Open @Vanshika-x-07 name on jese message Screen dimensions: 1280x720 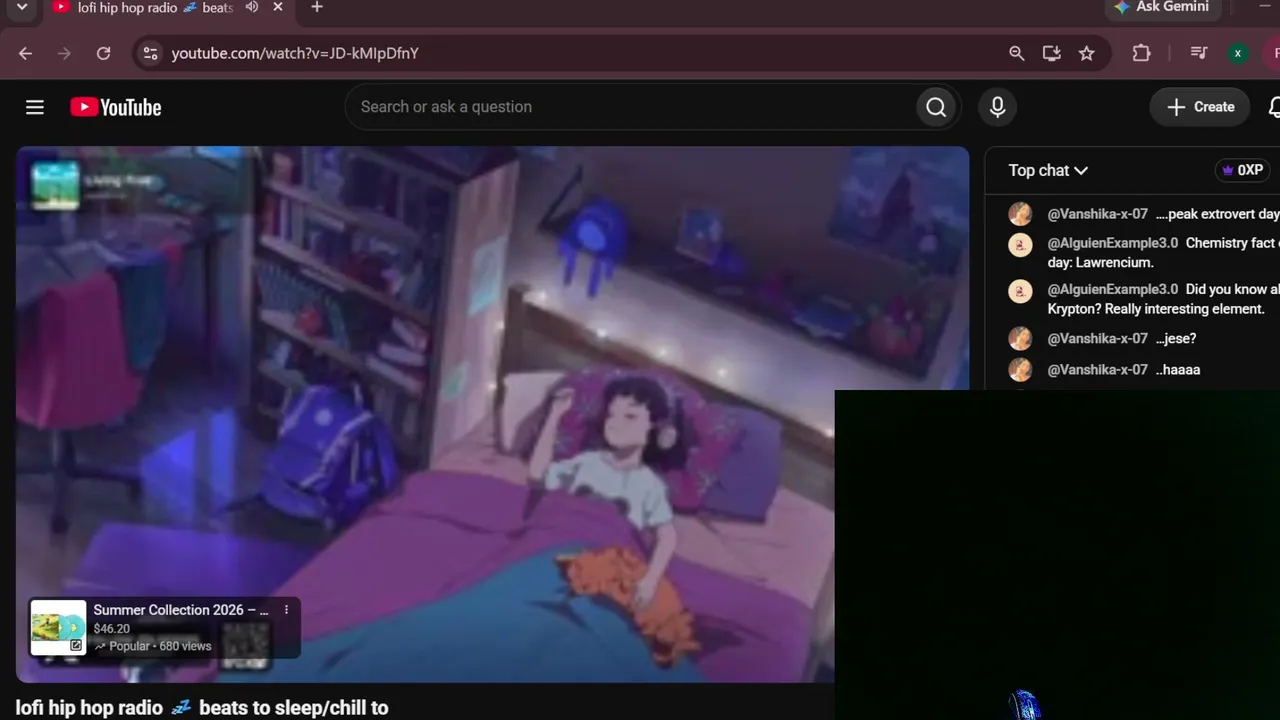1097,338
